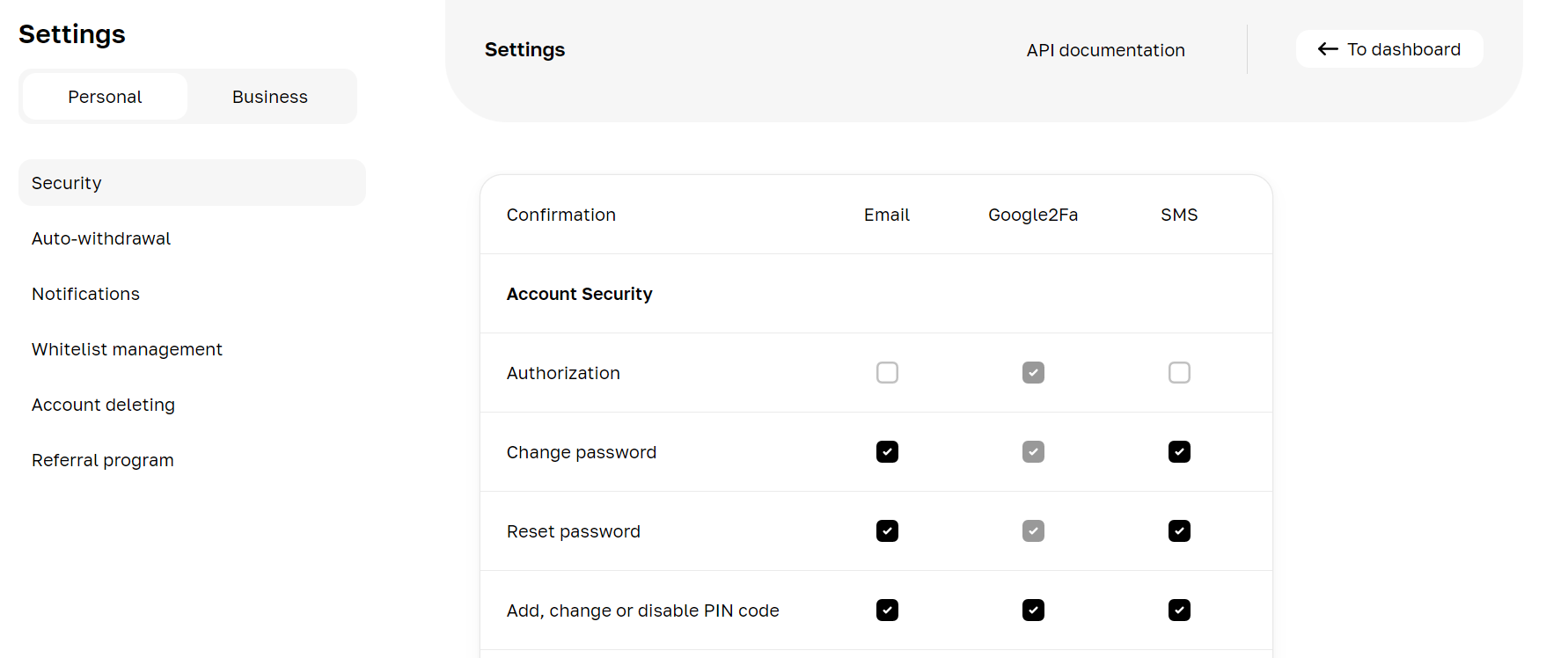Click the Google2Fa column header

pos(1033,215)
